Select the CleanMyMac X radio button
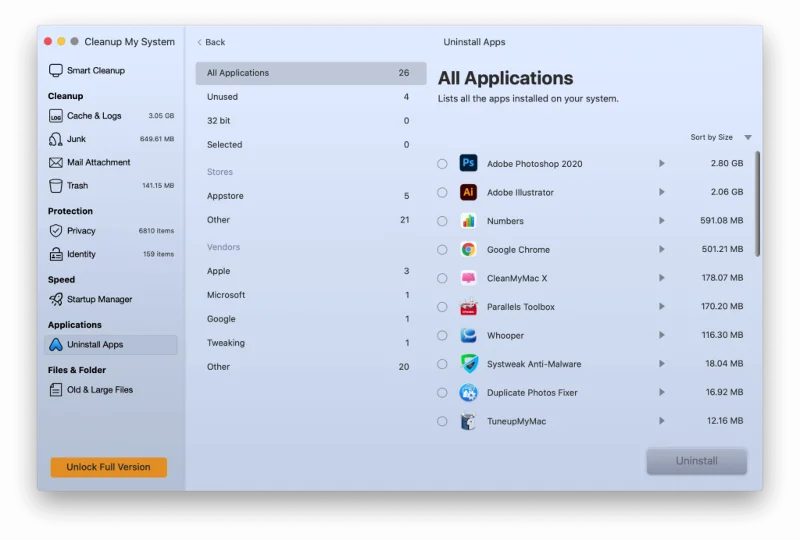The height and width of the screenshot is (540, 800). [x=442, y=278]
